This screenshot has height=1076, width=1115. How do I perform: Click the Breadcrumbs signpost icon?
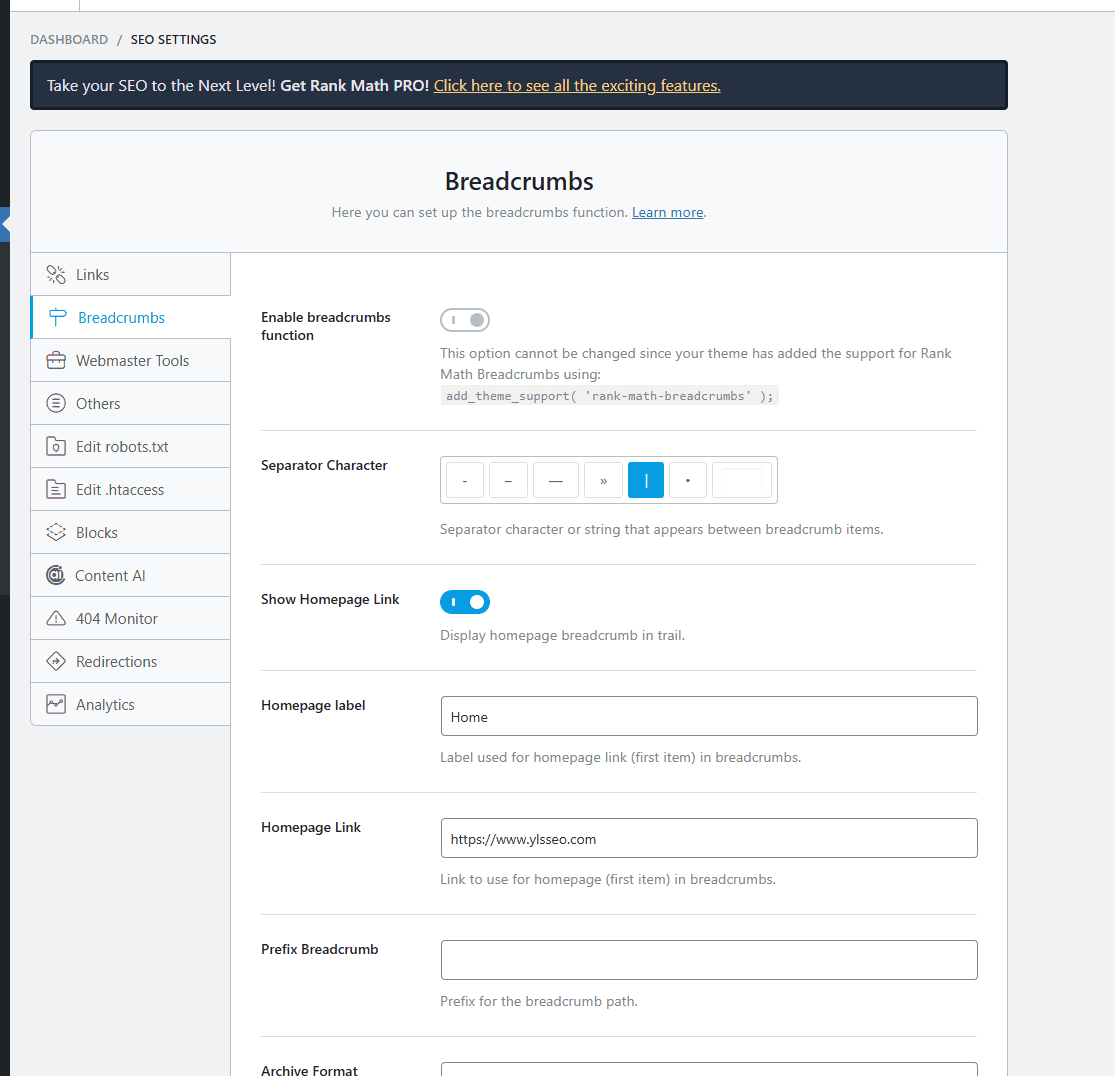pyautogui.click(x=58, y=318)
